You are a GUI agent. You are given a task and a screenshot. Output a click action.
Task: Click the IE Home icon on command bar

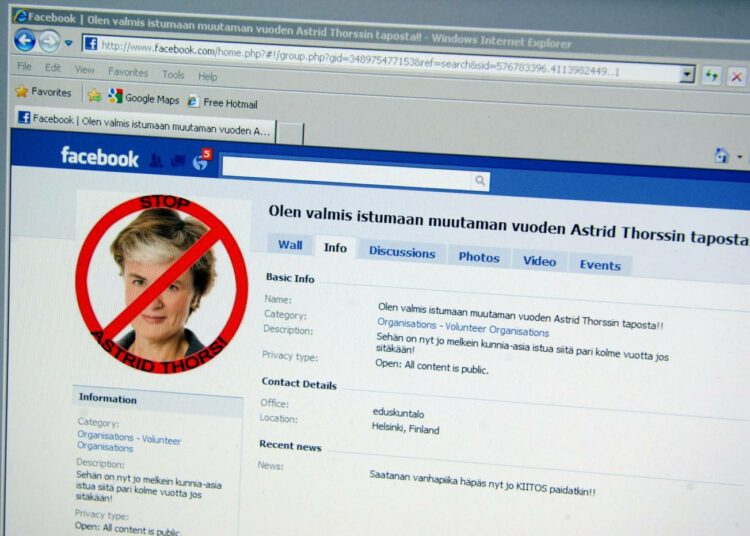point(721,155)
